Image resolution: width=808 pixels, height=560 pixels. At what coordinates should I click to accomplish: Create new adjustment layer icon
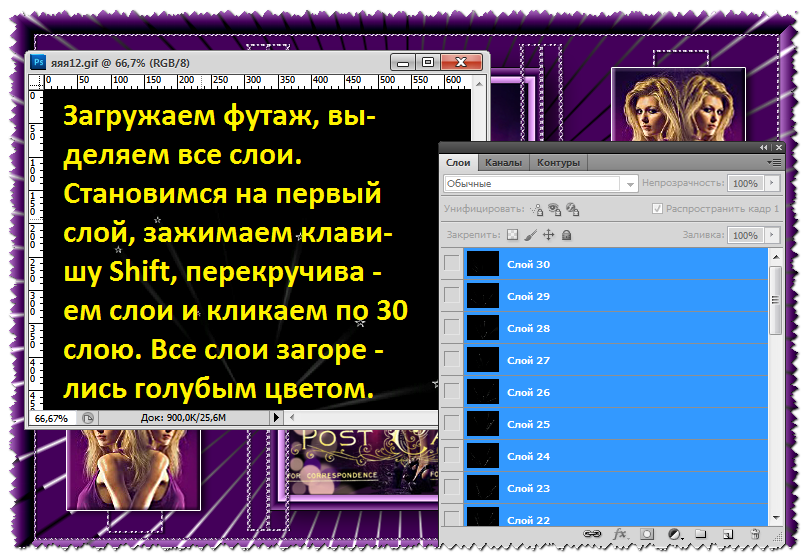point(675,534)
